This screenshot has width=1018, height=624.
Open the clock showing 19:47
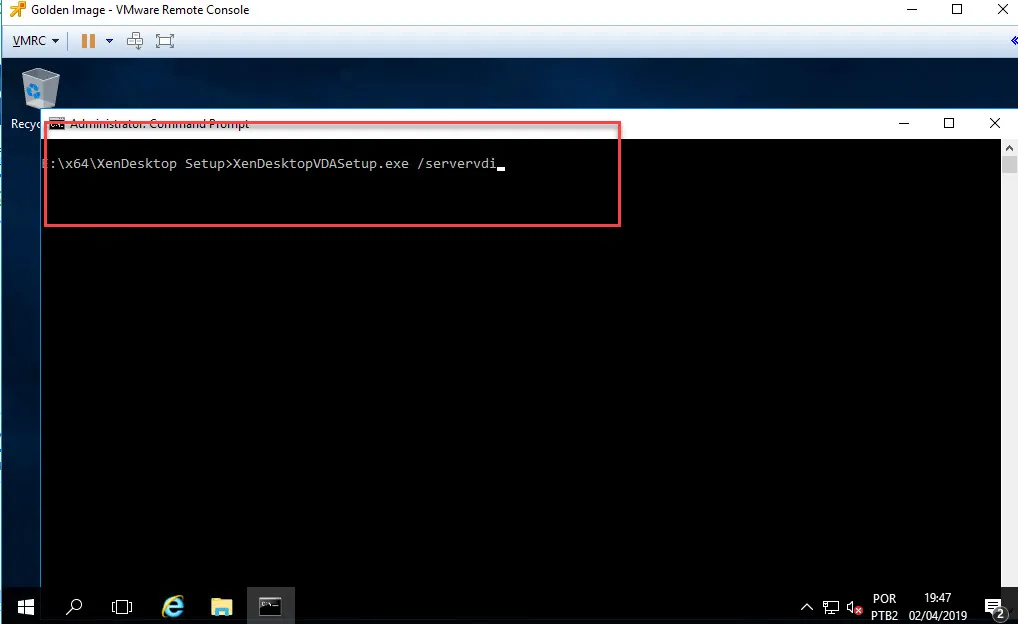(x=938, y=606)
